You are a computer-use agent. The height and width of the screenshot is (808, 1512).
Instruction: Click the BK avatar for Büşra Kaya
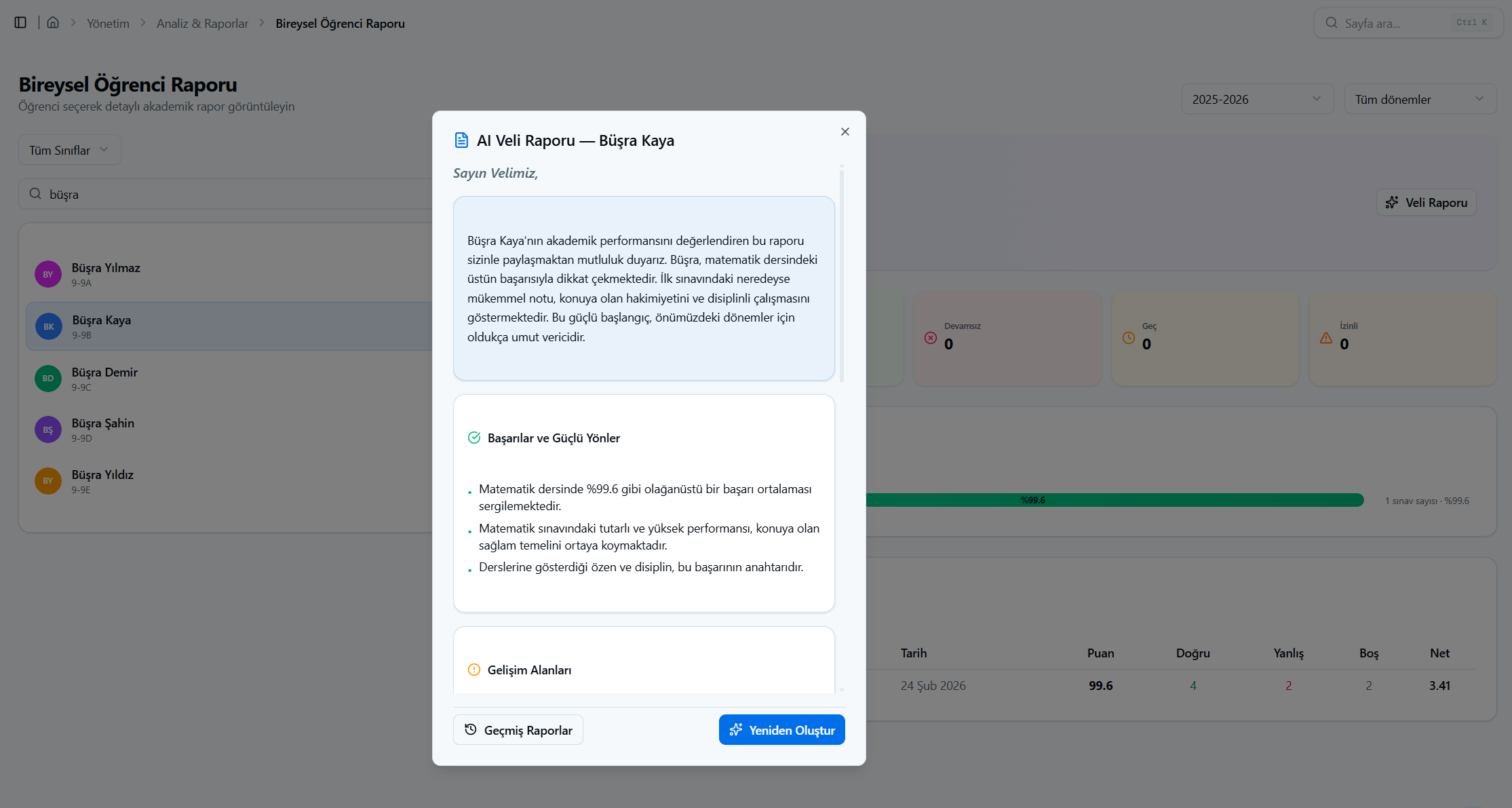pos(49,326)
